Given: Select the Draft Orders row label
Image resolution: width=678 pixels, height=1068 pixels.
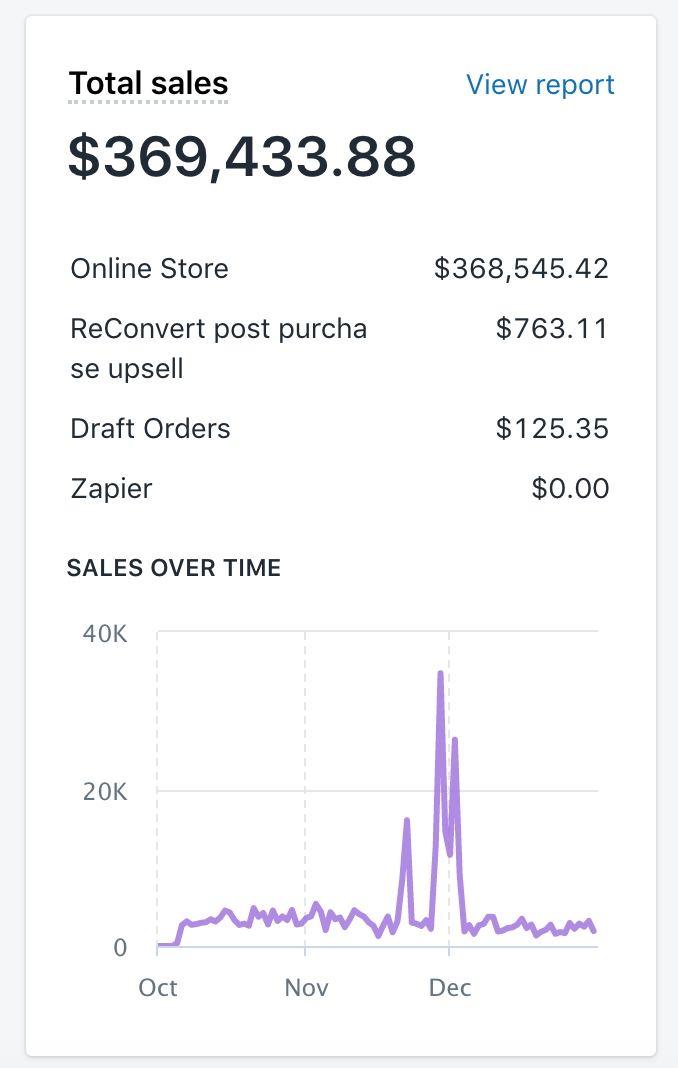Looking at the screenshot, I should click(x=150, y=428).
